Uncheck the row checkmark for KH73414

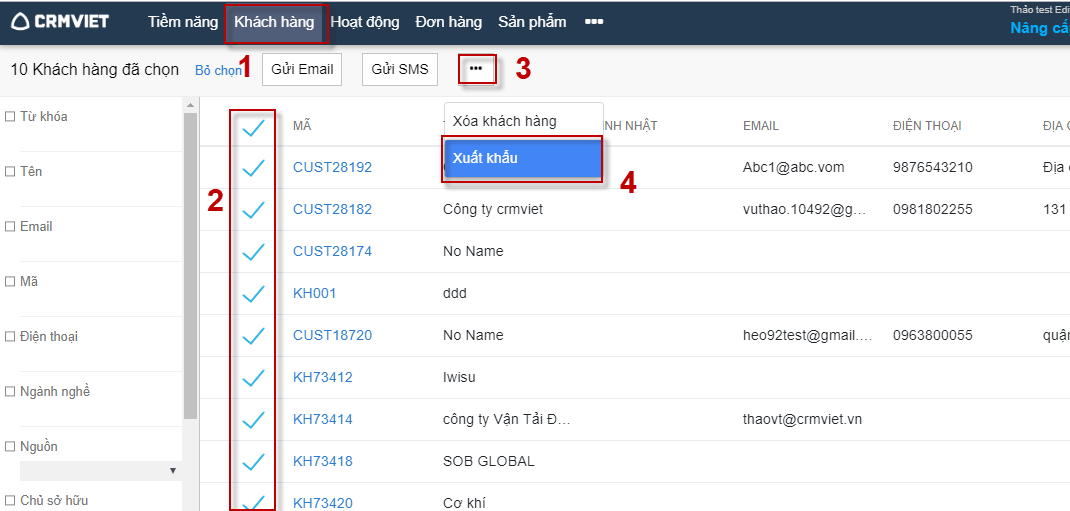point(253,420)
